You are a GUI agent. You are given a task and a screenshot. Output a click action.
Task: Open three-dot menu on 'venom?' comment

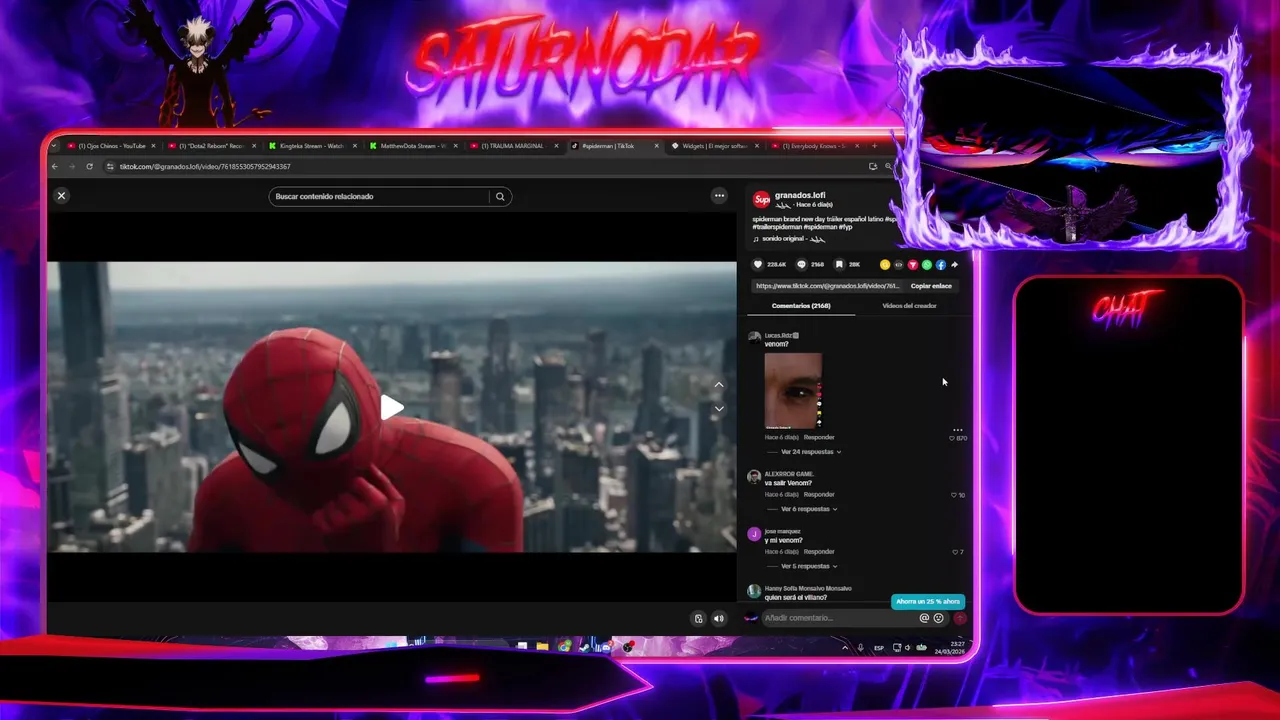(957, 430)
